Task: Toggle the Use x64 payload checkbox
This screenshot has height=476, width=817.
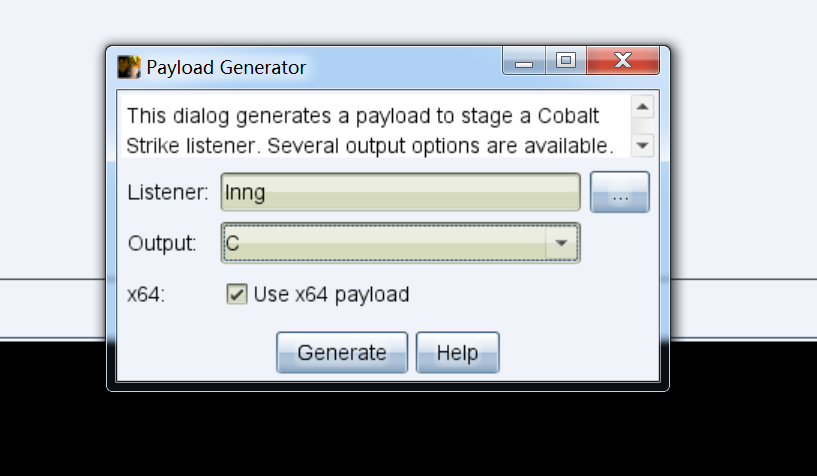Action: pyautogui.click(x=237, y=294)
